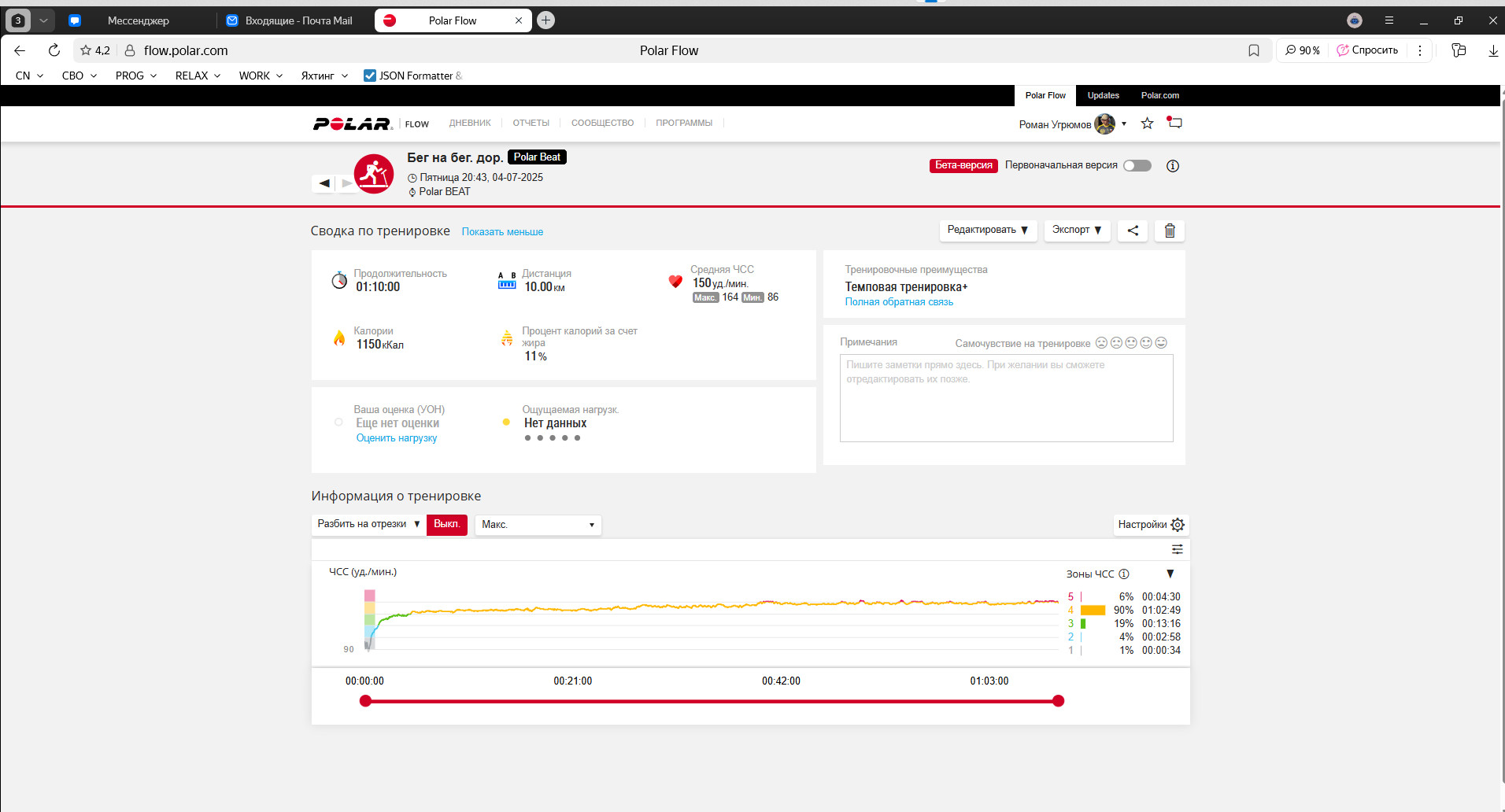Screen dimensions: 1505x812
Task: Go to next training with right arrow
Action: point(346,183)
